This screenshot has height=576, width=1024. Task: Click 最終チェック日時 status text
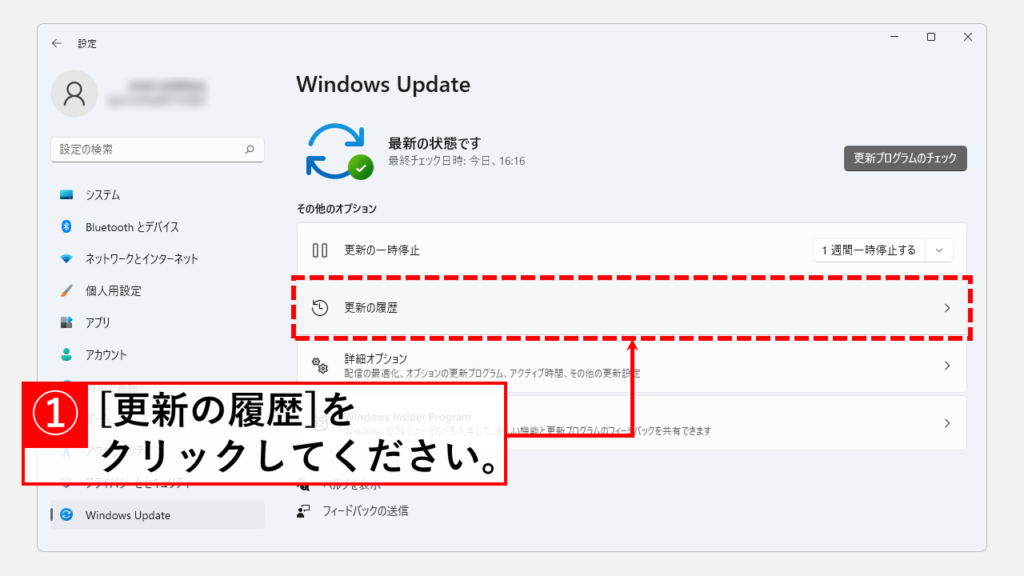pos(456,161)
